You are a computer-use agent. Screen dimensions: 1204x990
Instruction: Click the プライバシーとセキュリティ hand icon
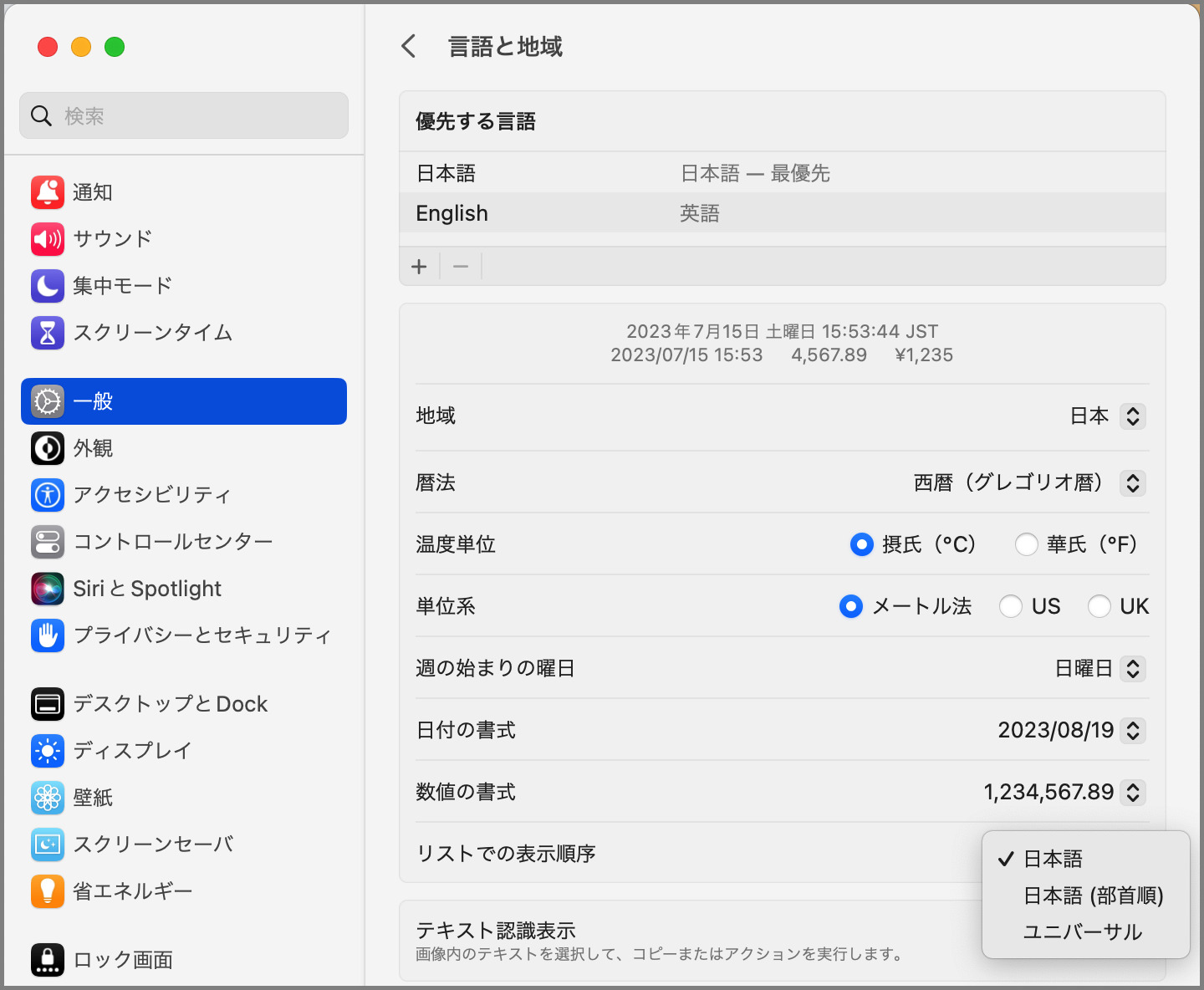click(x=48, y=635)
